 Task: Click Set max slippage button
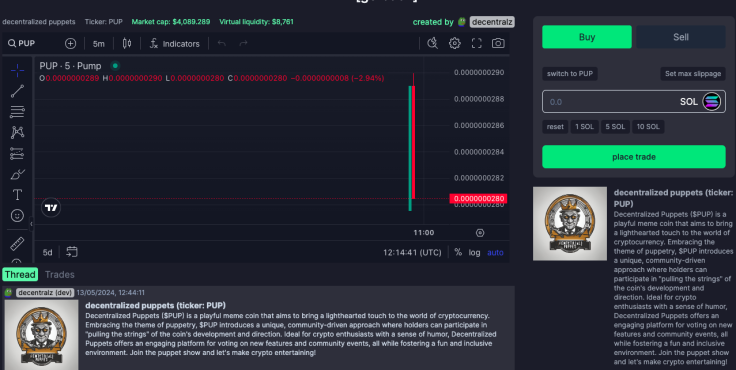tap(693, 74)
